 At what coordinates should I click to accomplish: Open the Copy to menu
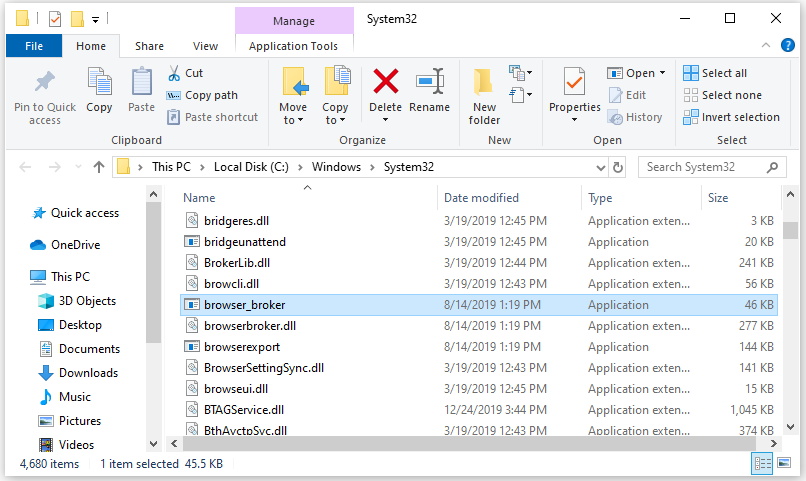tap(336, 96)
